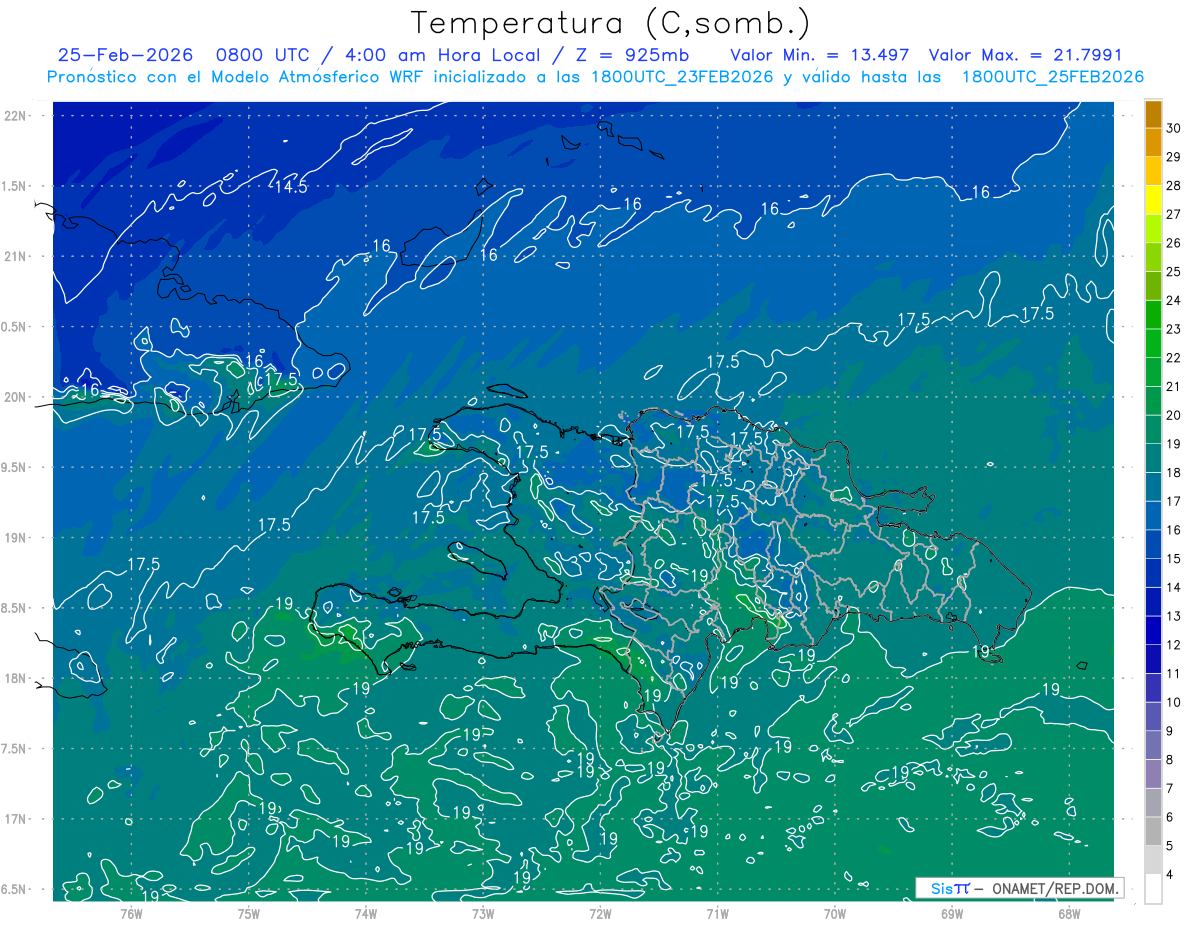
Task: Click the valid-until time '1800UTC_25FEB2026'
Action: 1052,77
